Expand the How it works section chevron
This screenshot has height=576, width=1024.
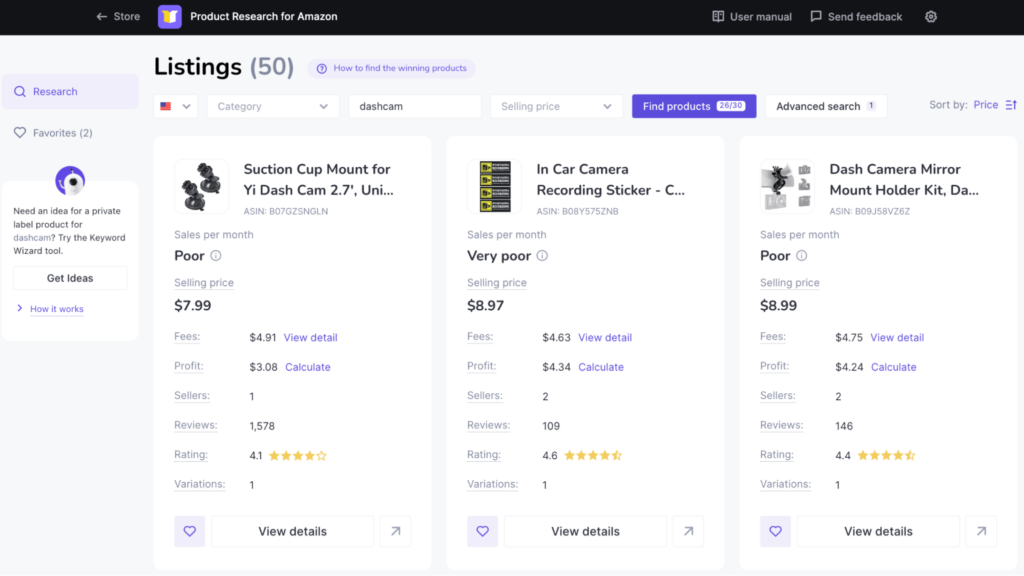[x=20, y=308]
